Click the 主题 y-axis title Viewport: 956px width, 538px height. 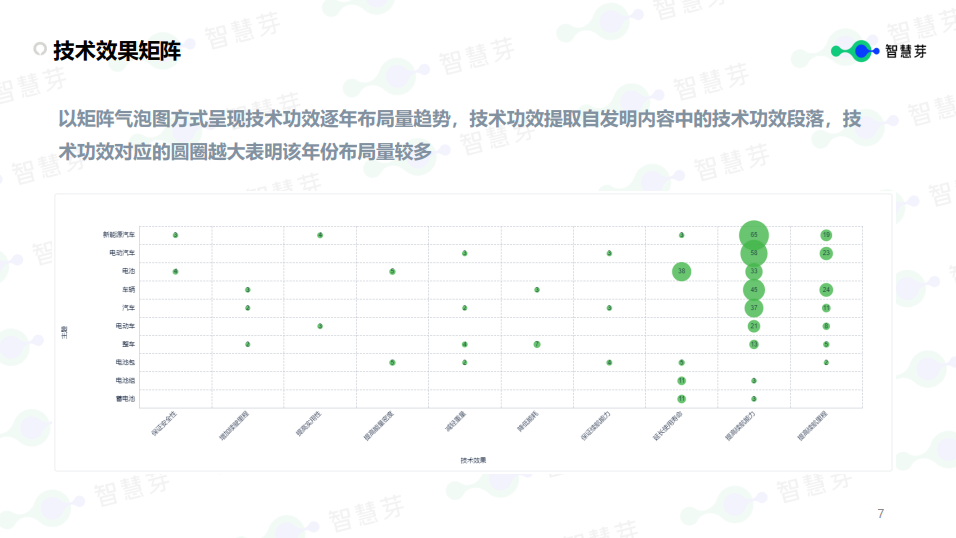tap(65, 330)
